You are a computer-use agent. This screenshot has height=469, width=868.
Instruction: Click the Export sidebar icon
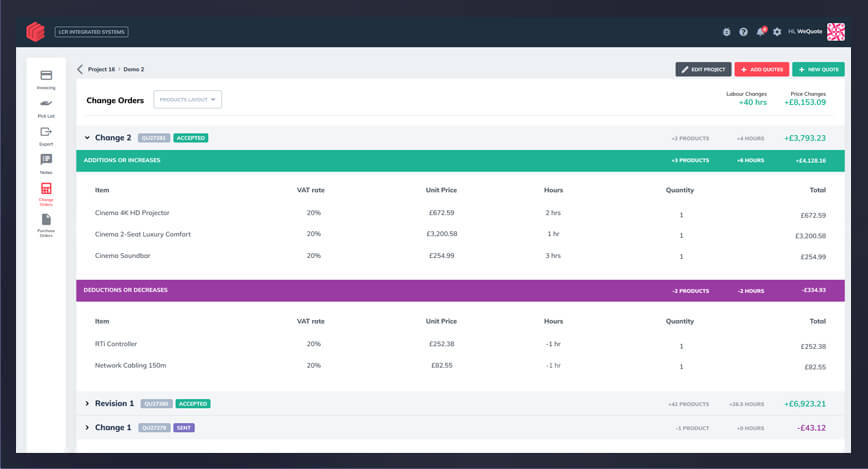click(x=46, y=134)
